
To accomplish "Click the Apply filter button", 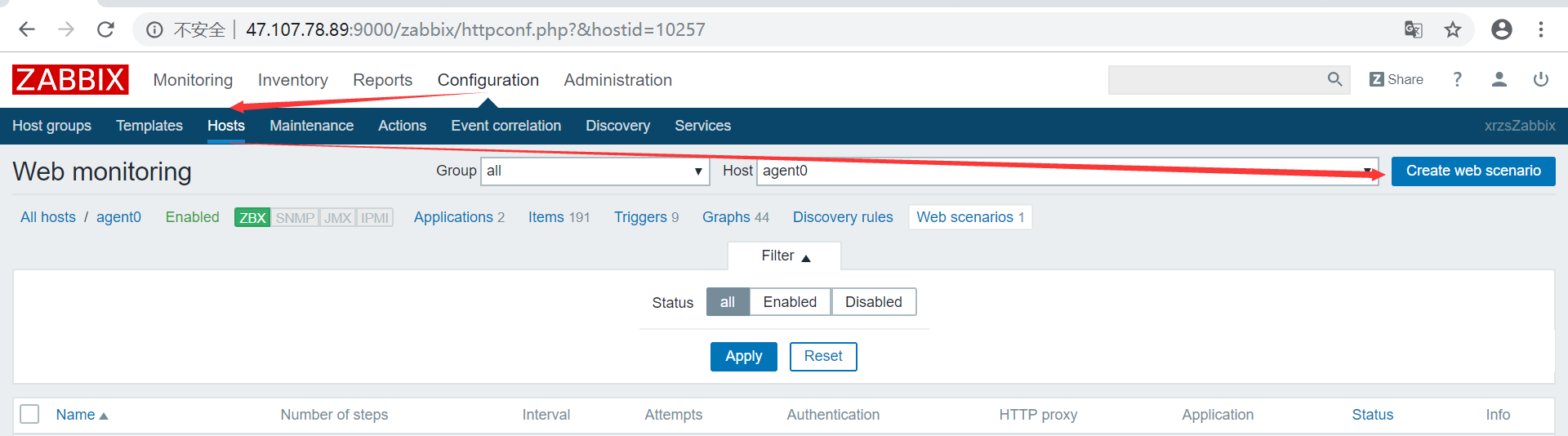I will pos(743,356).
